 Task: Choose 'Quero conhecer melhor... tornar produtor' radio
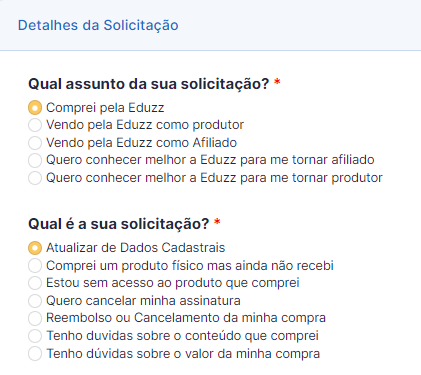[x=35, y=178]
